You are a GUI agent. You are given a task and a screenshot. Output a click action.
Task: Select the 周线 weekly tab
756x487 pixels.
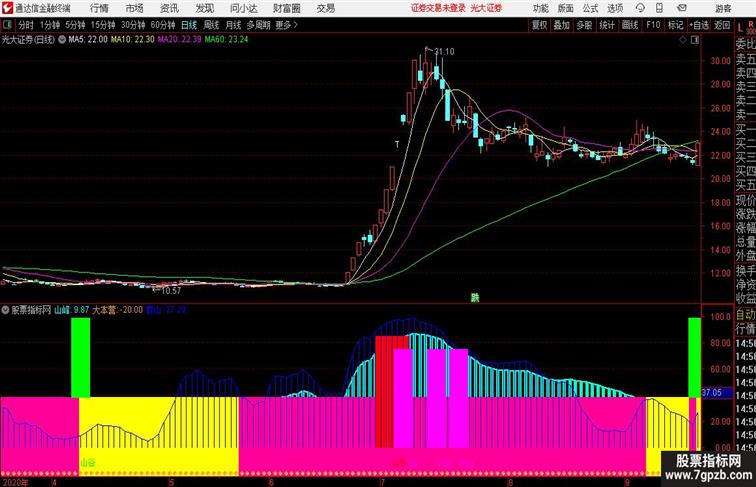pos(211,25)
